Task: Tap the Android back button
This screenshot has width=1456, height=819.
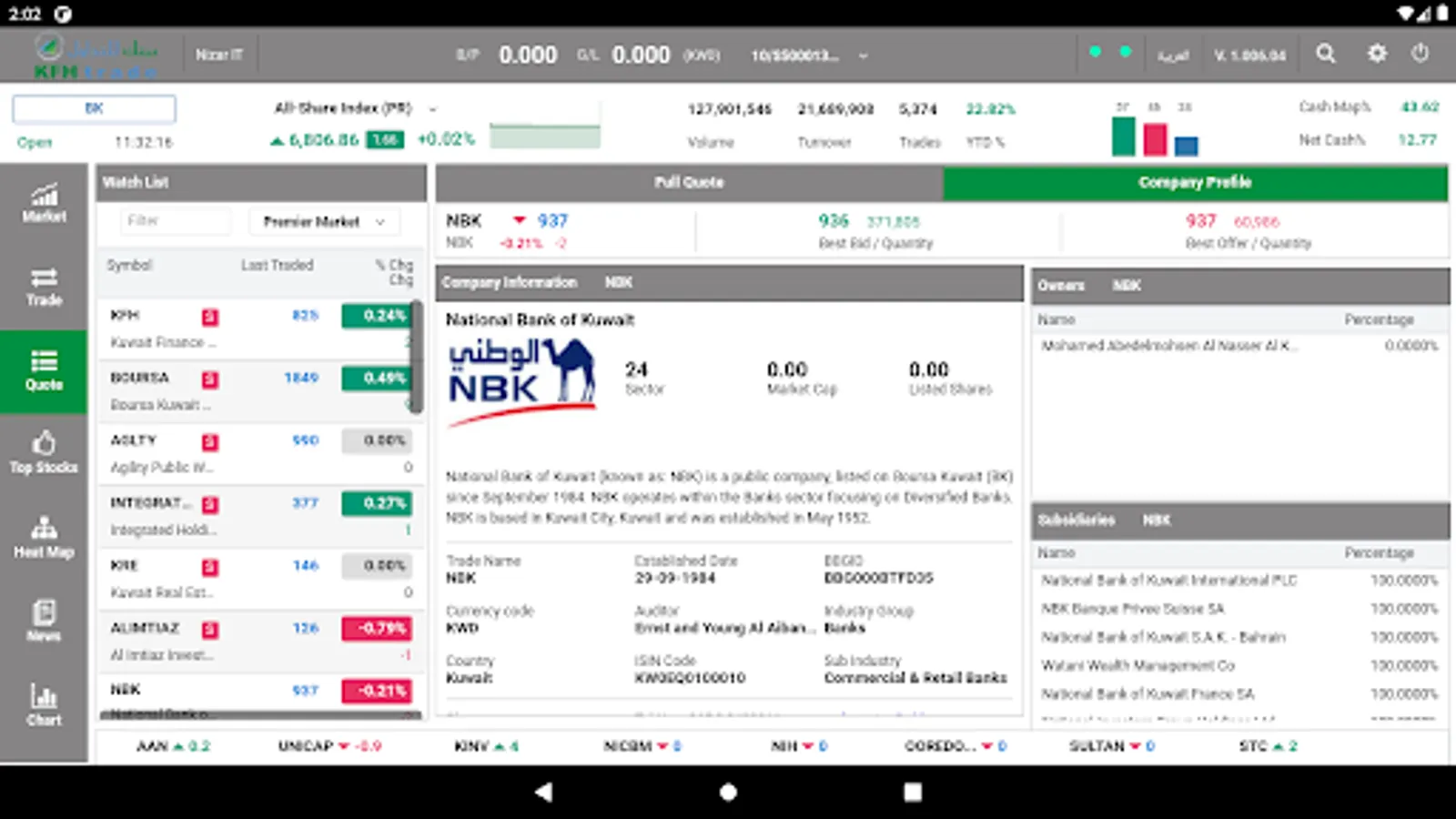Action: tap(543, 792)
